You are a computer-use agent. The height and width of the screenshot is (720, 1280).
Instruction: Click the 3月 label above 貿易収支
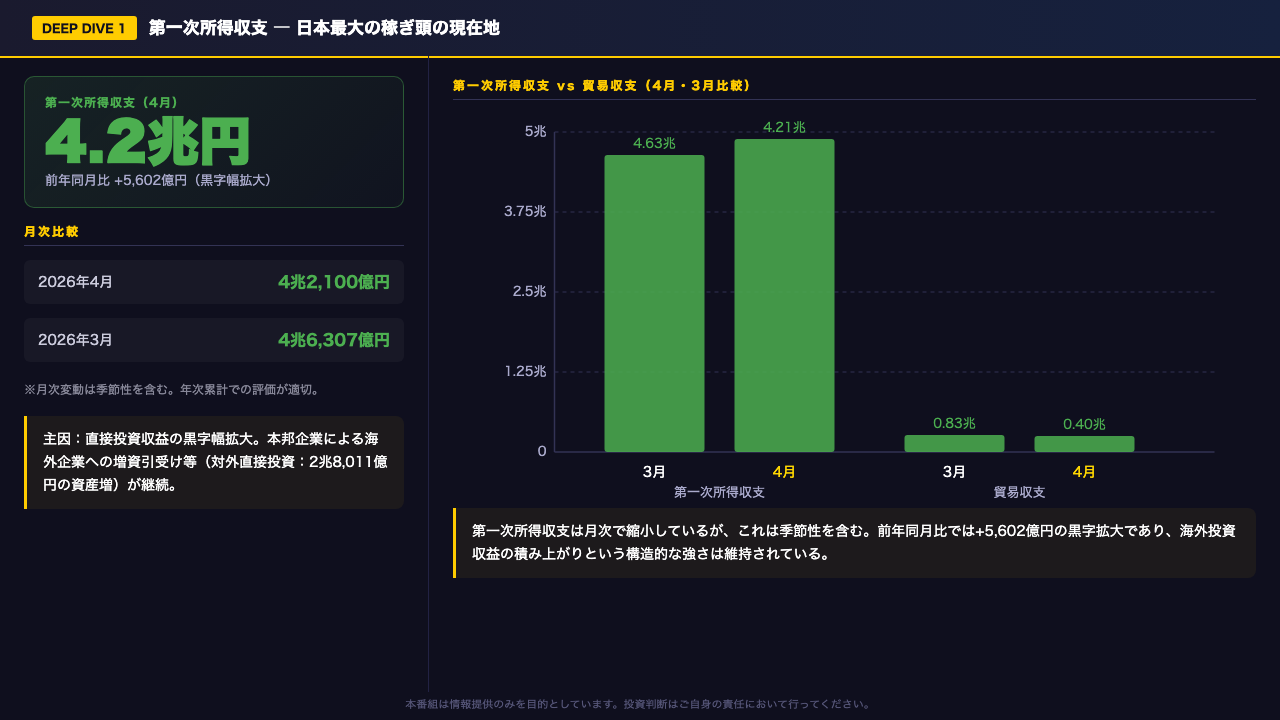(x=954, y=471)
